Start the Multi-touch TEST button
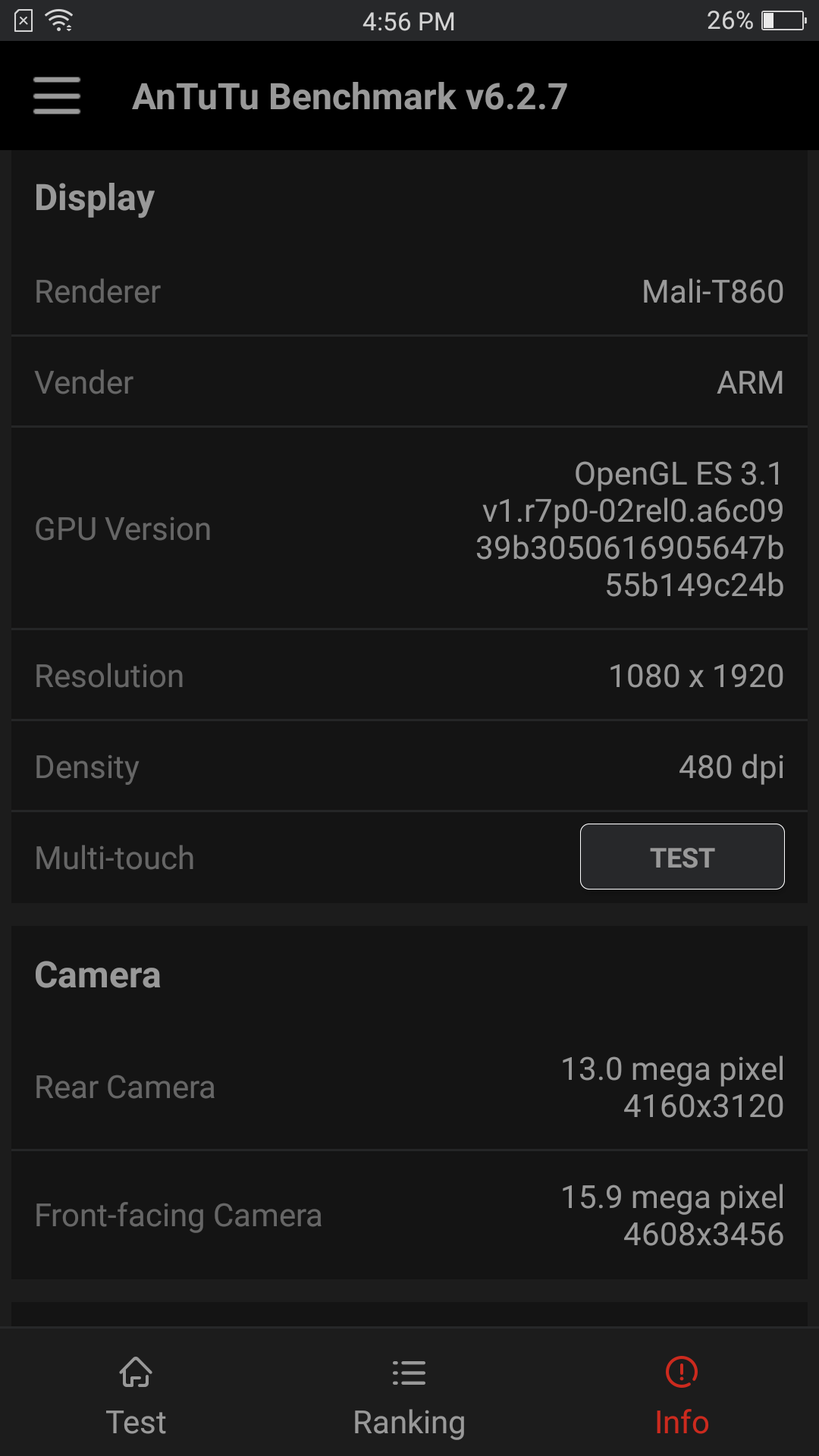 pyautogui.click(x=682, y=857)
